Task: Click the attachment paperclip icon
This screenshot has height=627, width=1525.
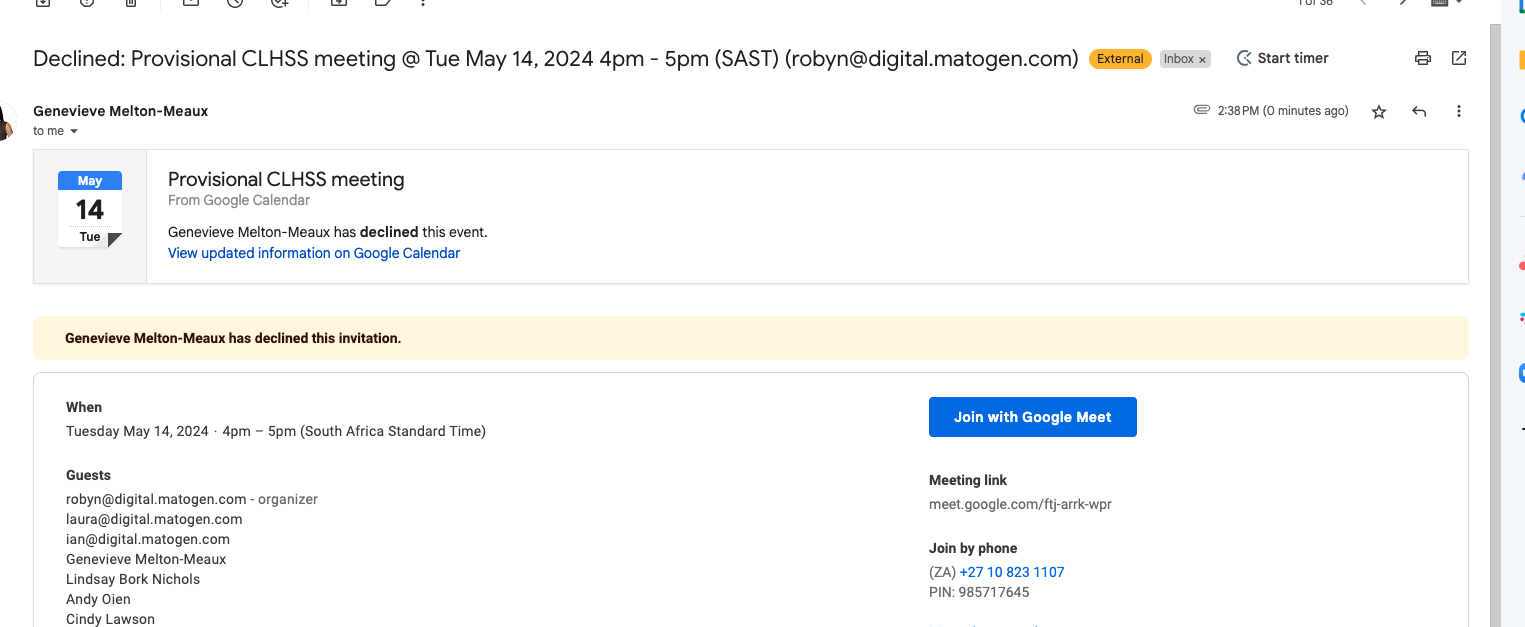Action: tap(1202, 110)
